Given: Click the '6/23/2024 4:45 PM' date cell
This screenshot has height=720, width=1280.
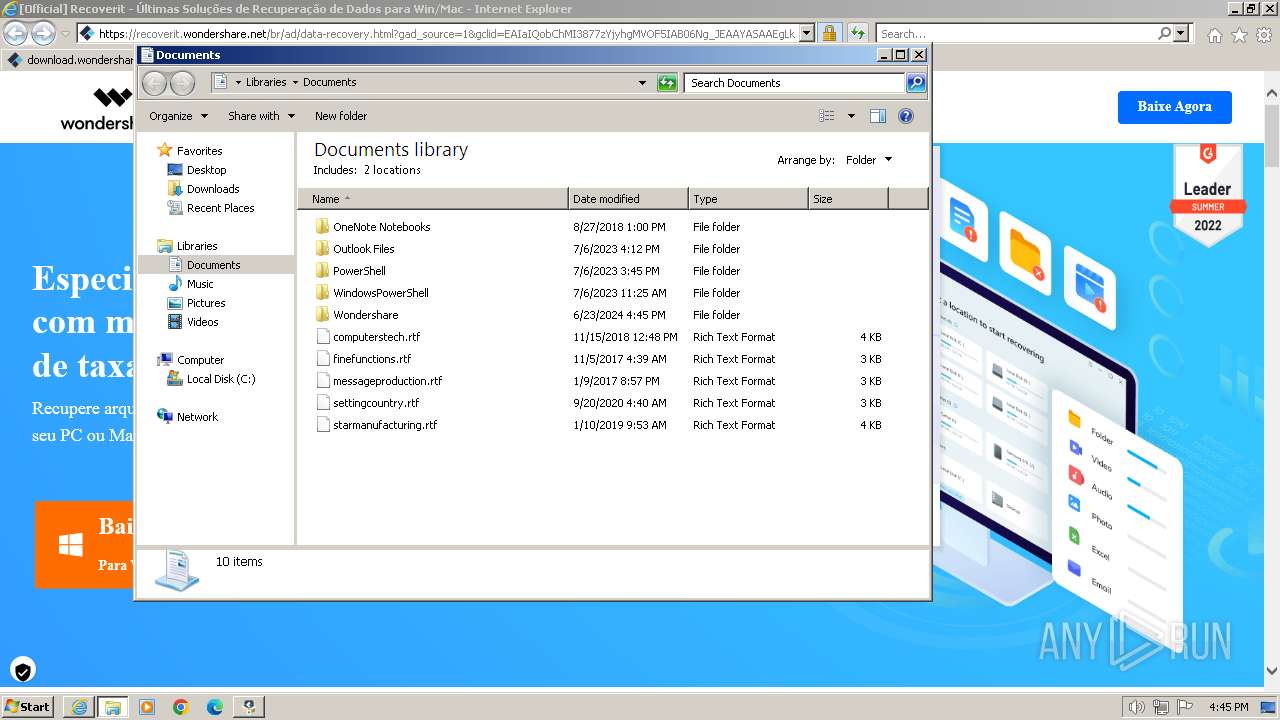Looking at the screenshot, I should [619, 315].
